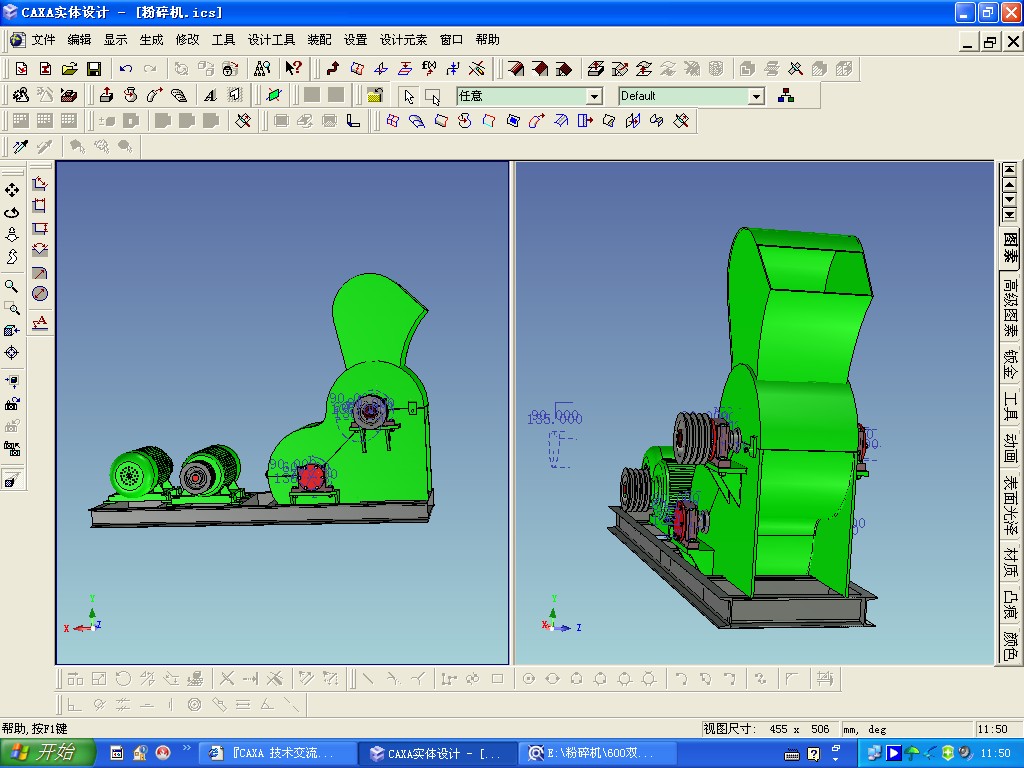Switch to the 图素 catalog tab
This screenshot has height=768, width=1024.
(x=1010, y=248)
